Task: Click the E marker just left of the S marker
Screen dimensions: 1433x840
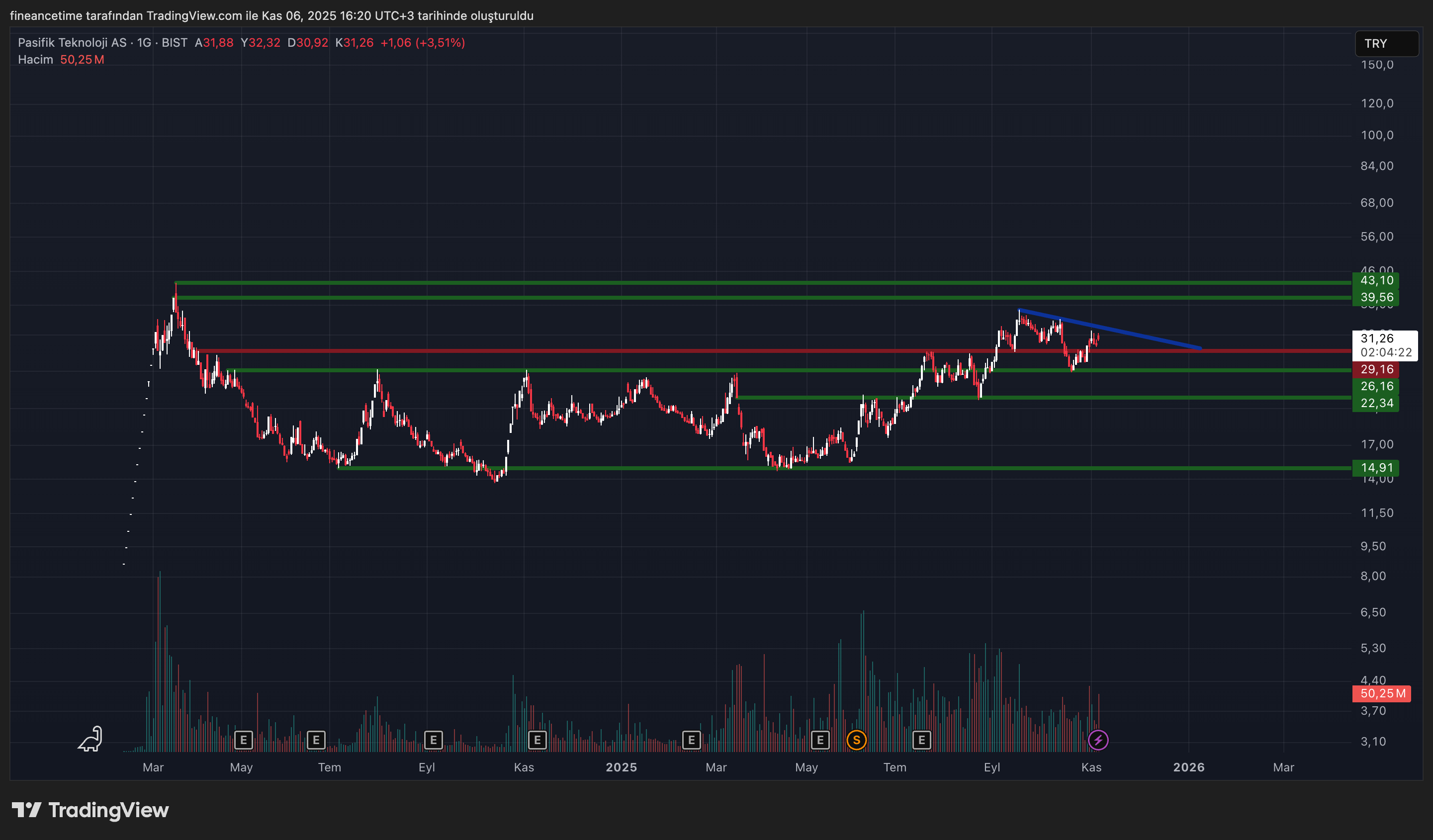Action: click(x=819, y=740)
